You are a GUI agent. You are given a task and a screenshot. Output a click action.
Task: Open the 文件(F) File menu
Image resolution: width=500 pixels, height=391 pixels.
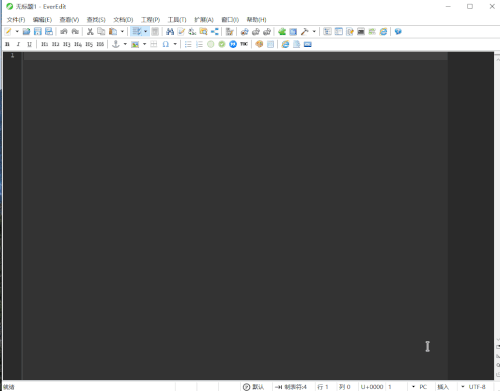tap(16, 20)
